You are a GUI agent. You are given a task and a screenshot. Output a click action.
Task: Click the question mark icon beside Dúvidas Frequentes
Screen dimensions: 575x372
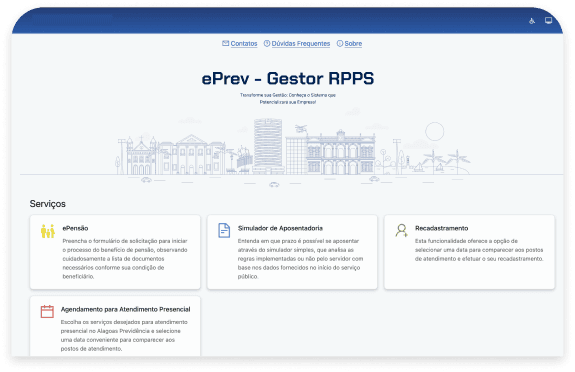pyautogui.click(x=267, y=43)
